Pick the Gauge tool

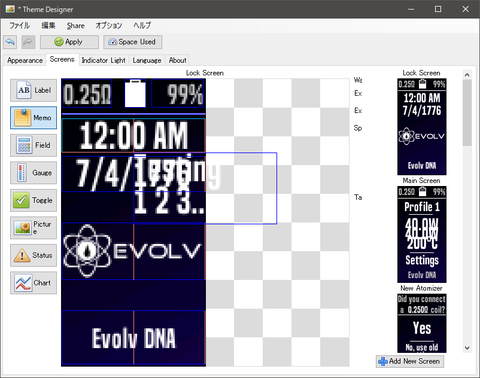pos(33,173)
